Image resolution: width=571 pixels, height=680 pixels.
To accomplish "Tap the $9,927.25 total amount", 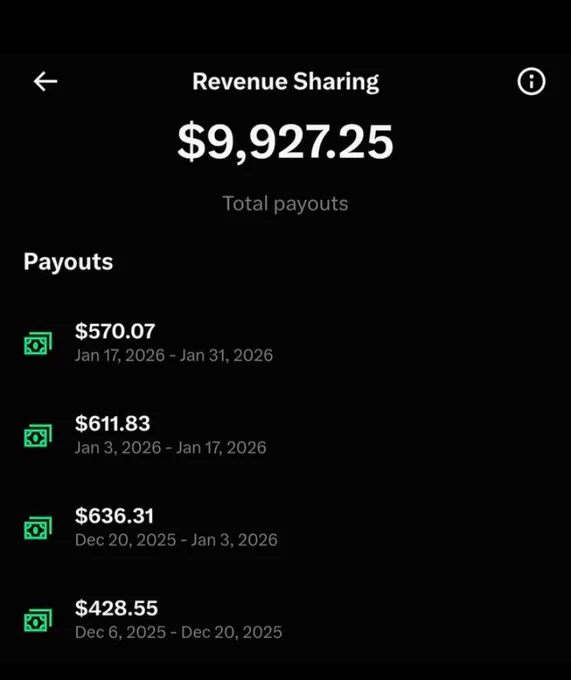I will point(285,142).
